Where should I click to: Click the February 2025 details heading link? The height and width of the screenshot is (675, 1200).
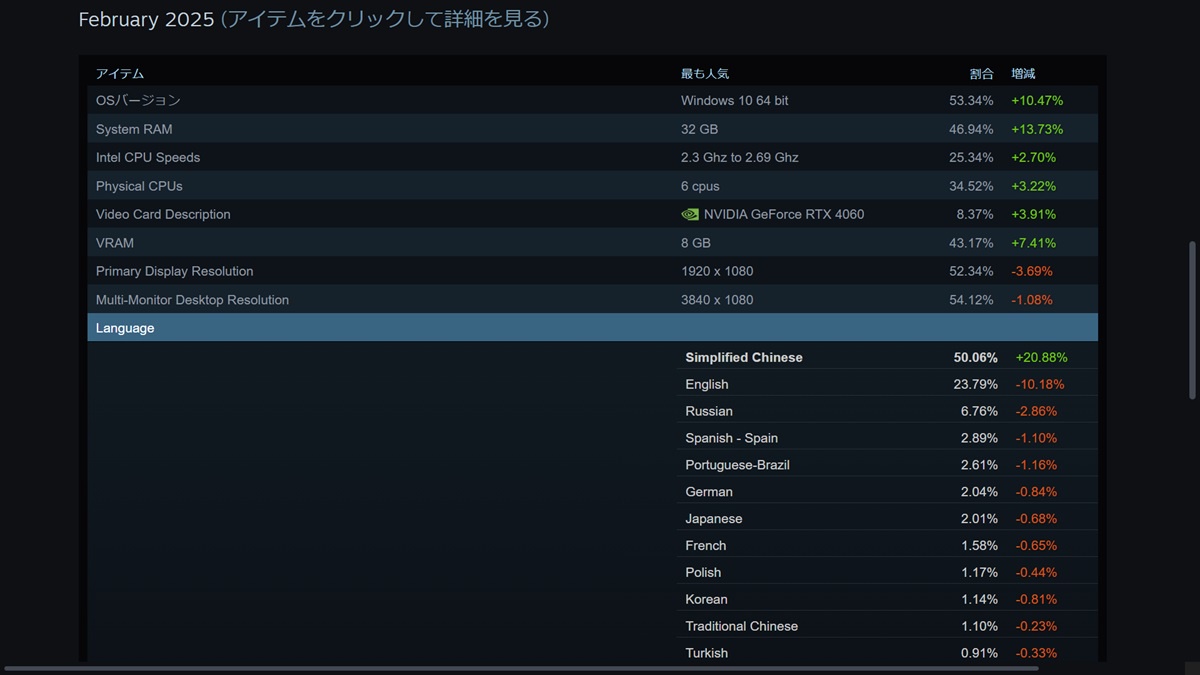coord(313,19)
